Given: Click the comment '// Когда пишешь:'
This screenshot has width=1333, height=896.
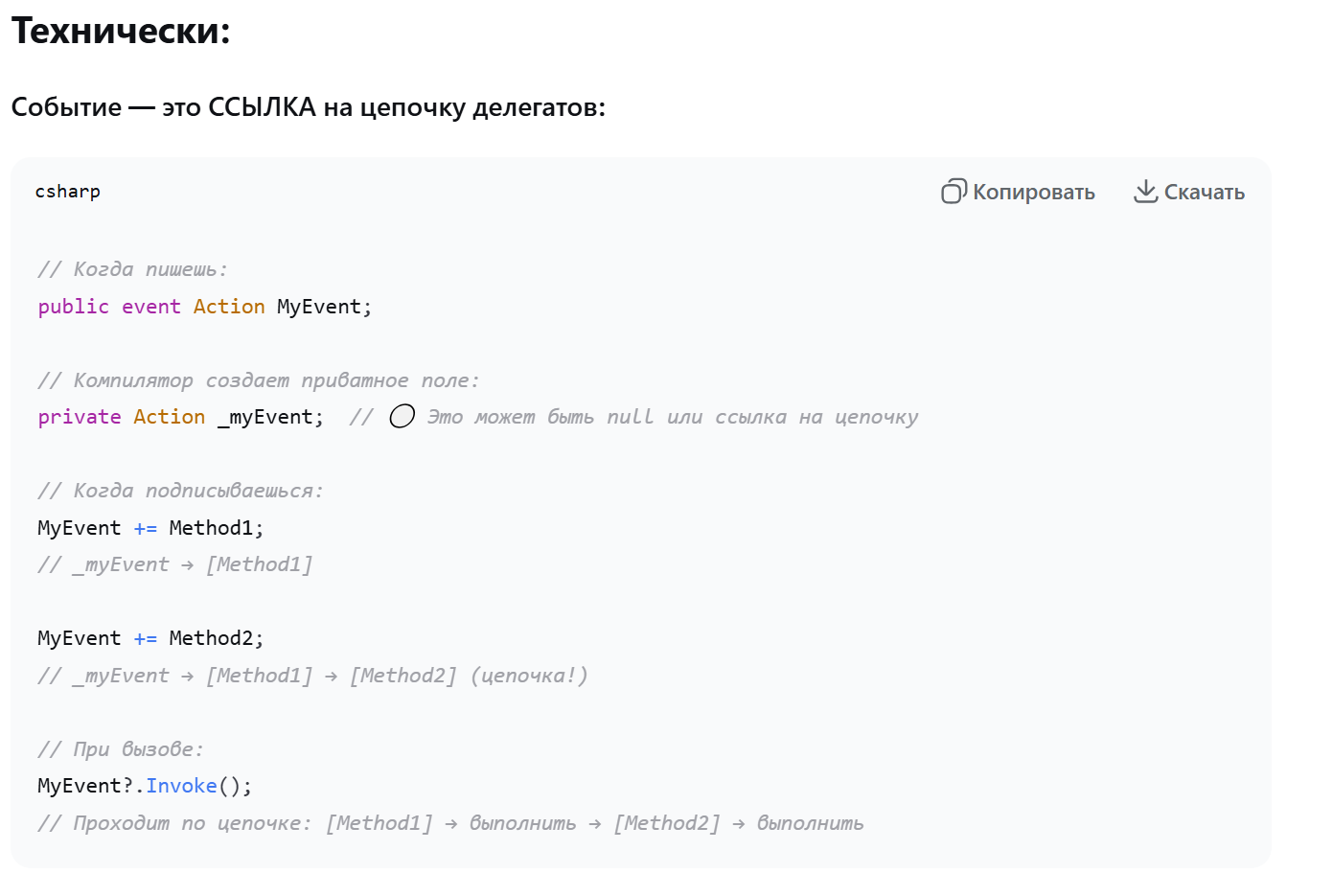Looking at the screenshot, I should point(132,269).
